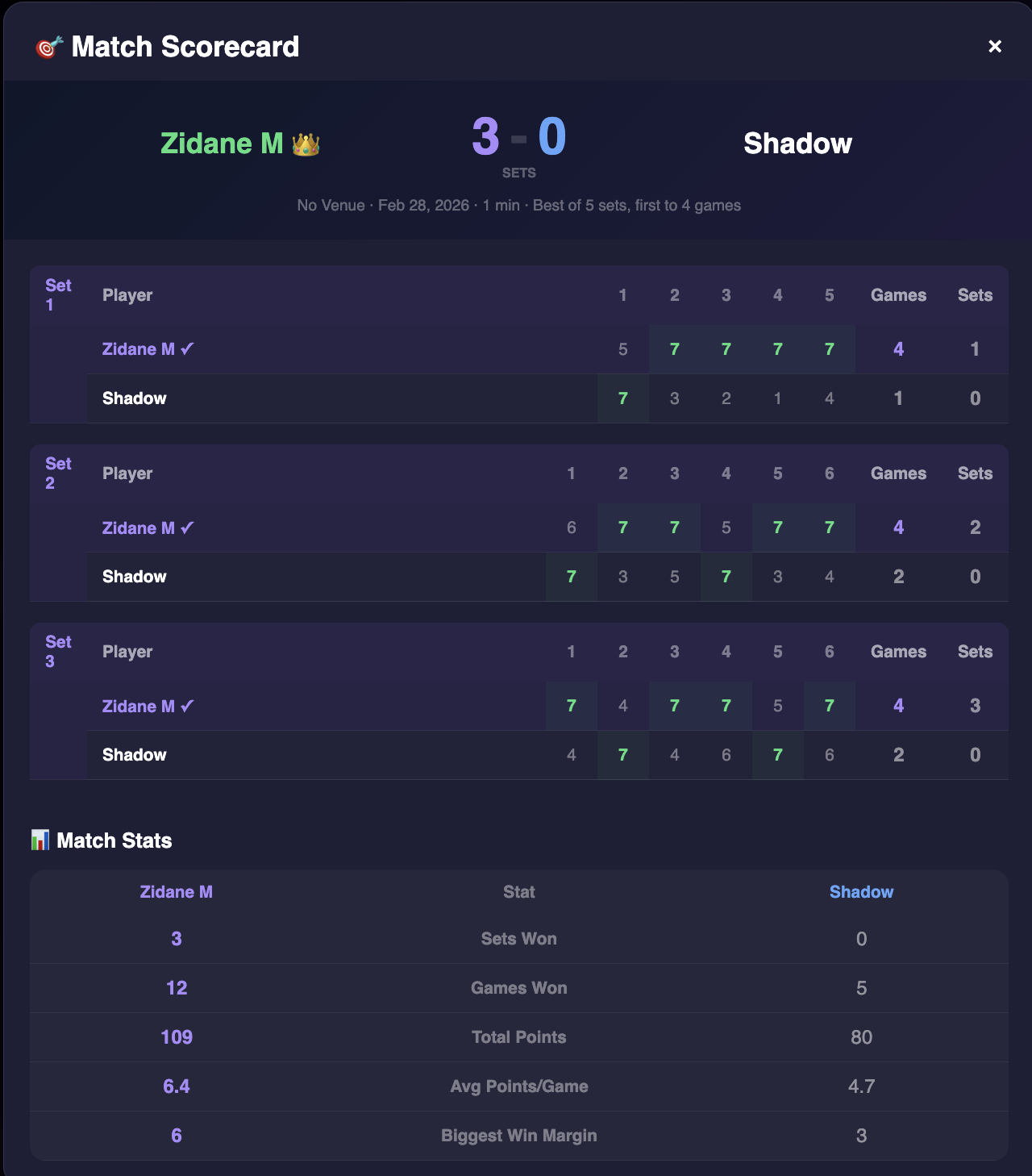Screen dimensions: 1032x1176
Task: Select the Set 3 label
Action: tap(57, 651)
